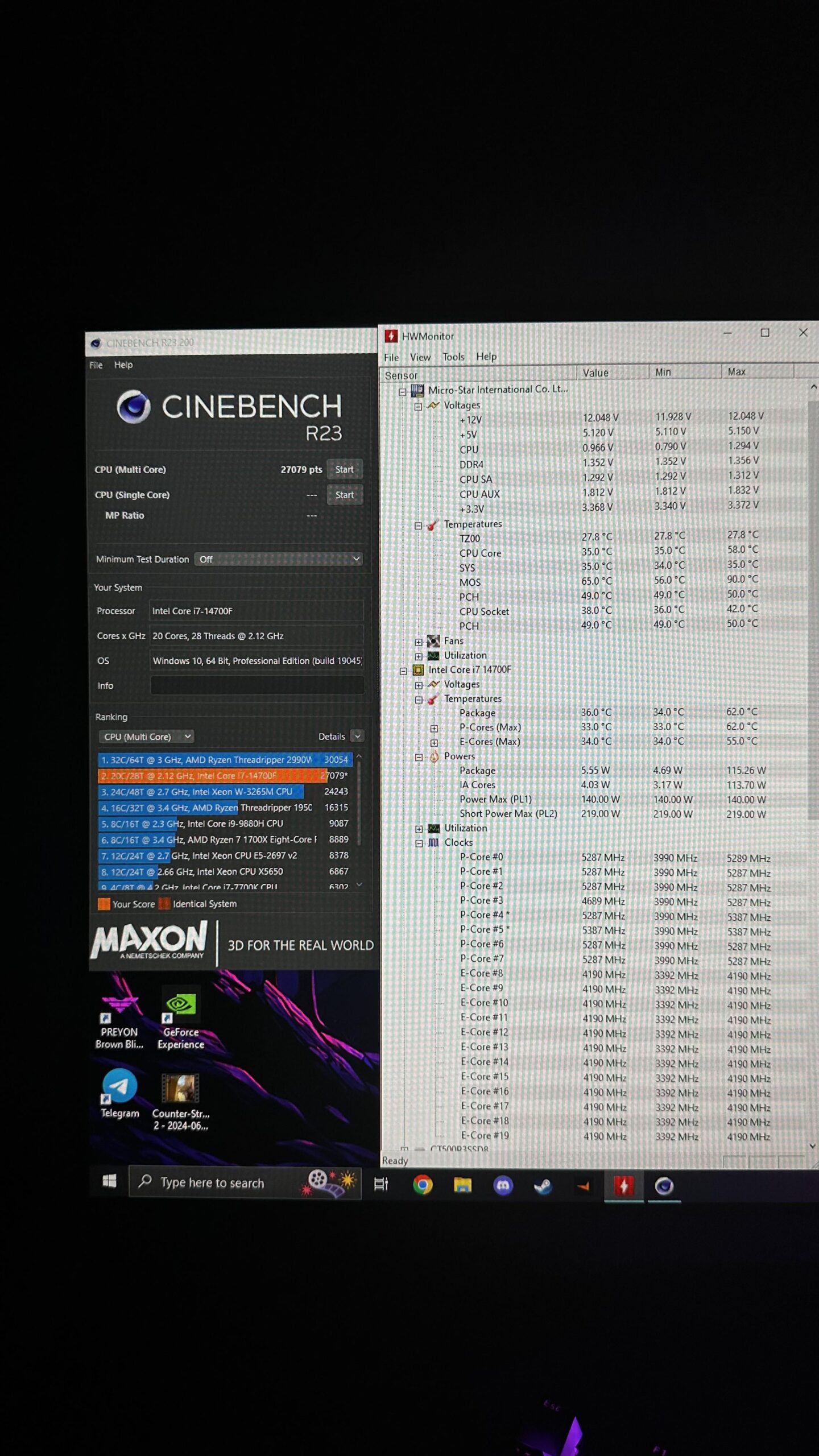Select the Intel Core i9-9880H ranking row
The image size is (819, 1456).
click(x=225, y=824)
